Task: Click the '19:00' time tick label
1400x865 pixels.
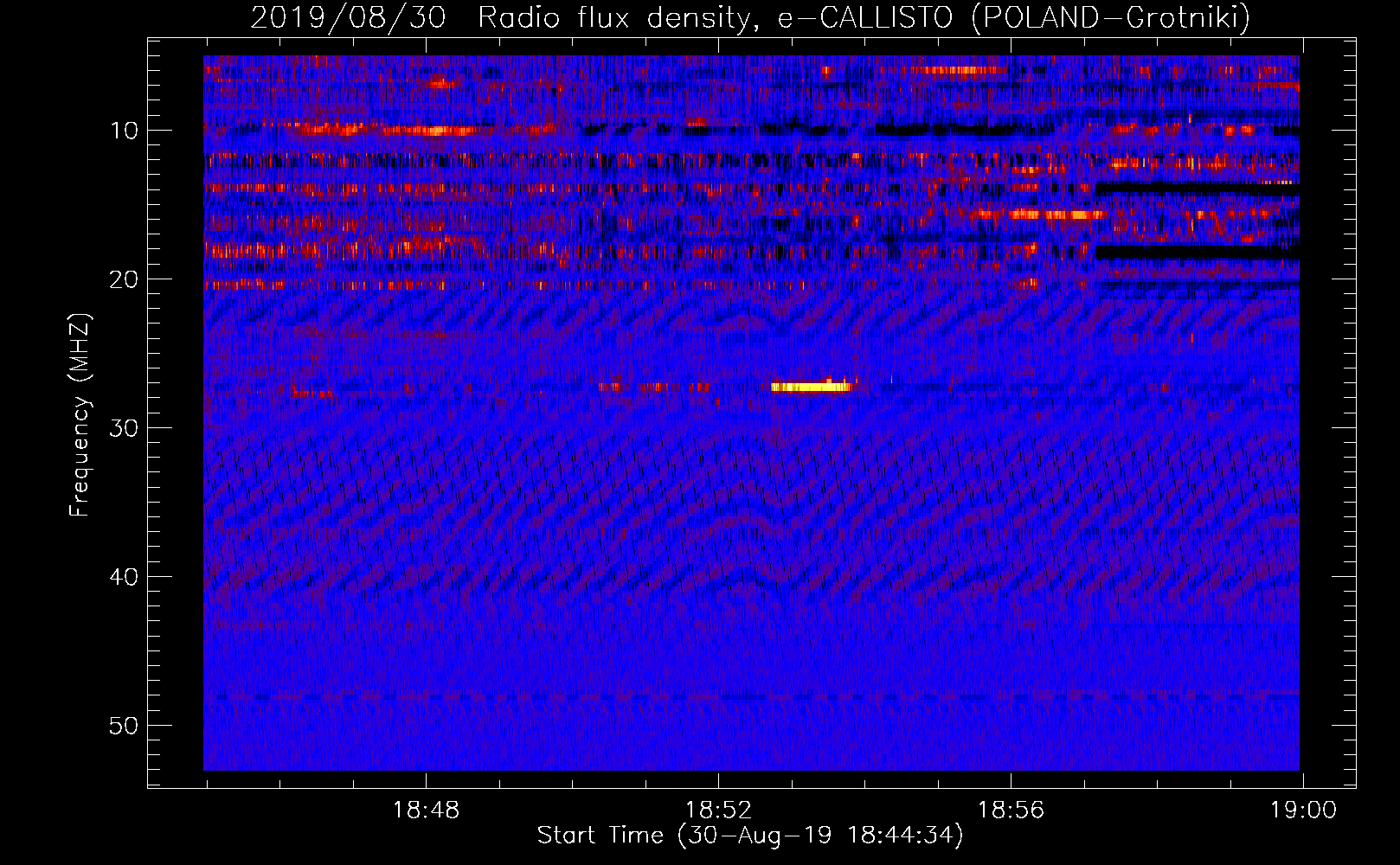Action: 1303,811
